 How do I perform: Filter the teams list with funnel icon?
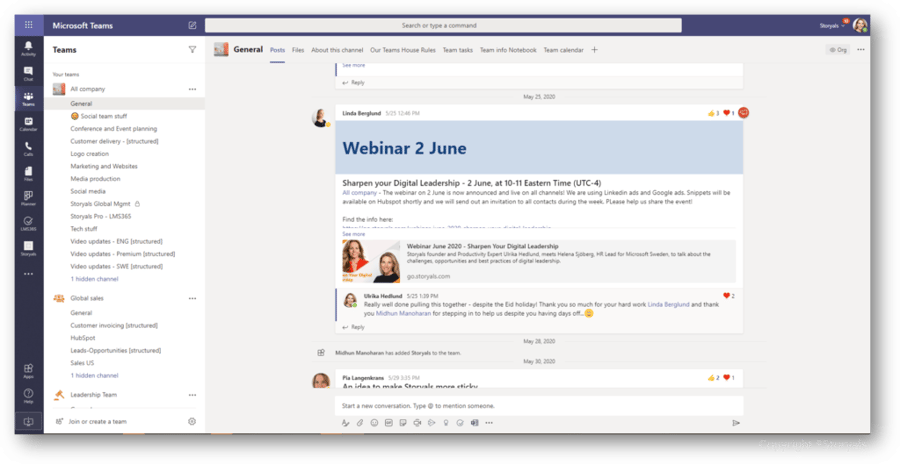pos(192,50)
